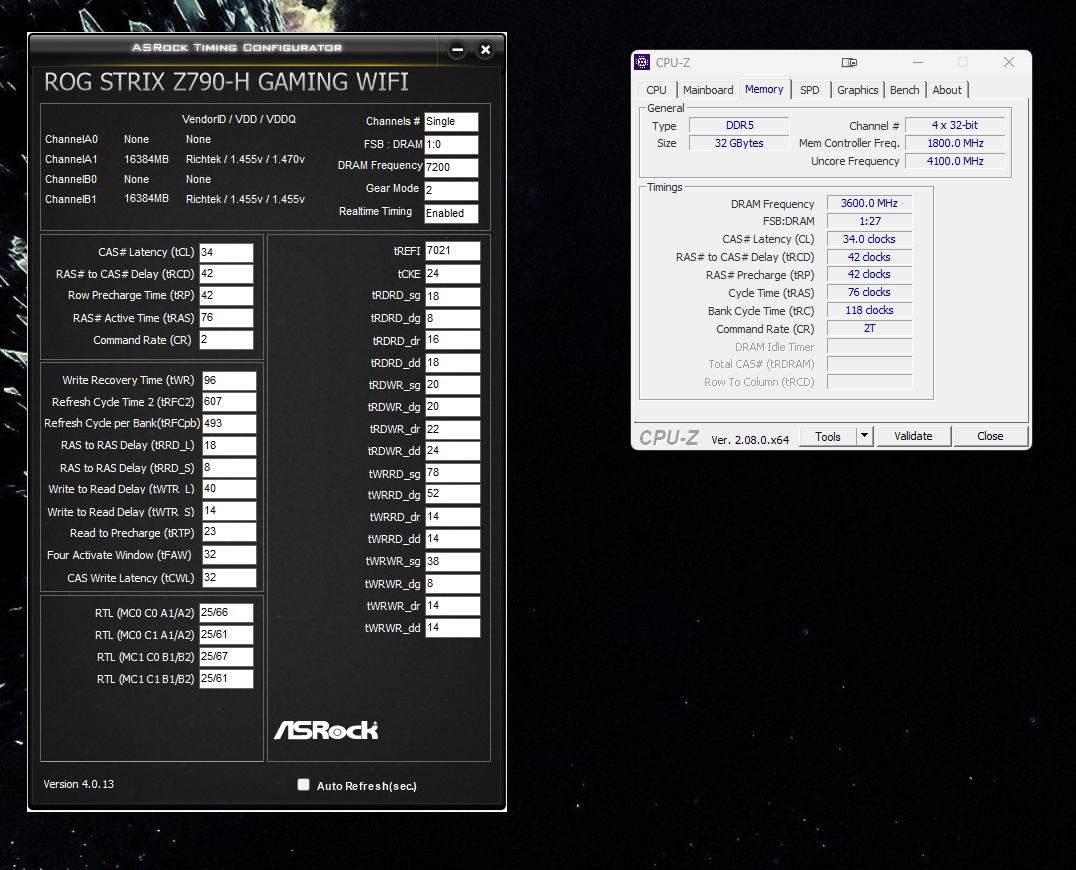Click the tWRWR_sg field showing 38

pos(453,561)
